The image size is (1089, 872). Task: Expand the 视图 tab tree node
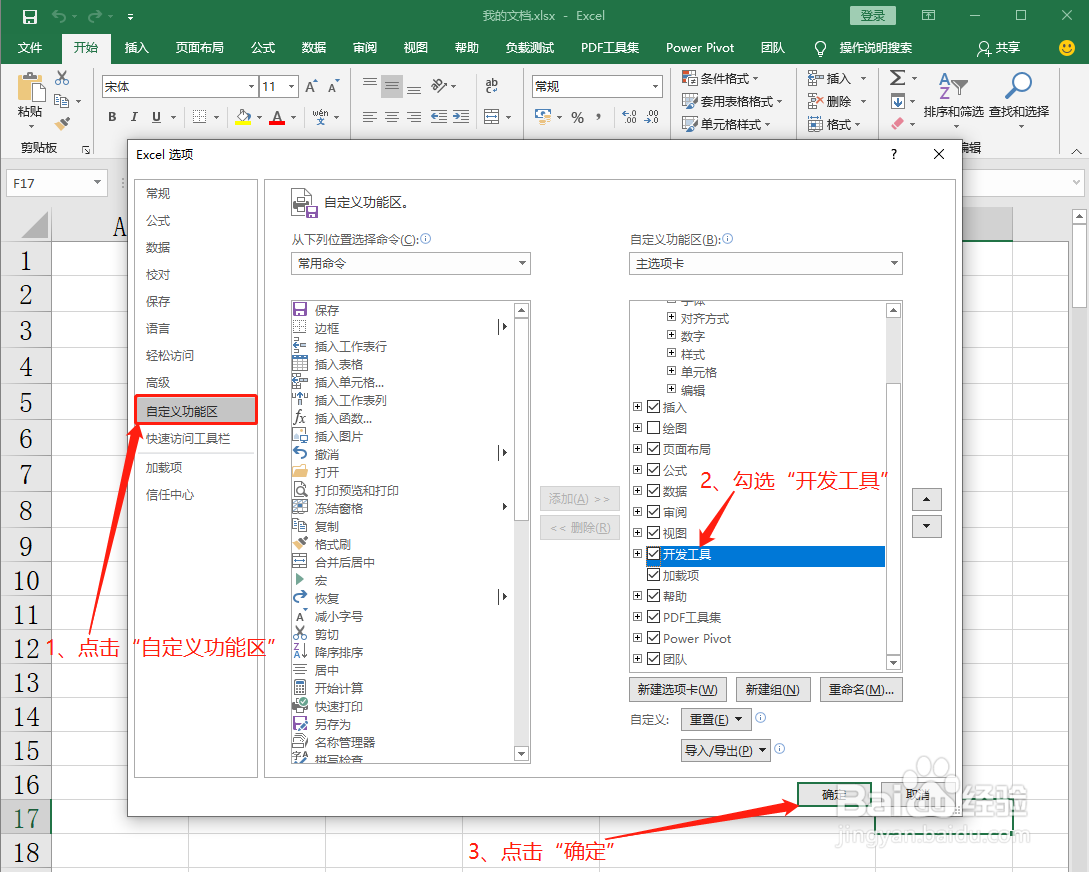coord(638,533)
